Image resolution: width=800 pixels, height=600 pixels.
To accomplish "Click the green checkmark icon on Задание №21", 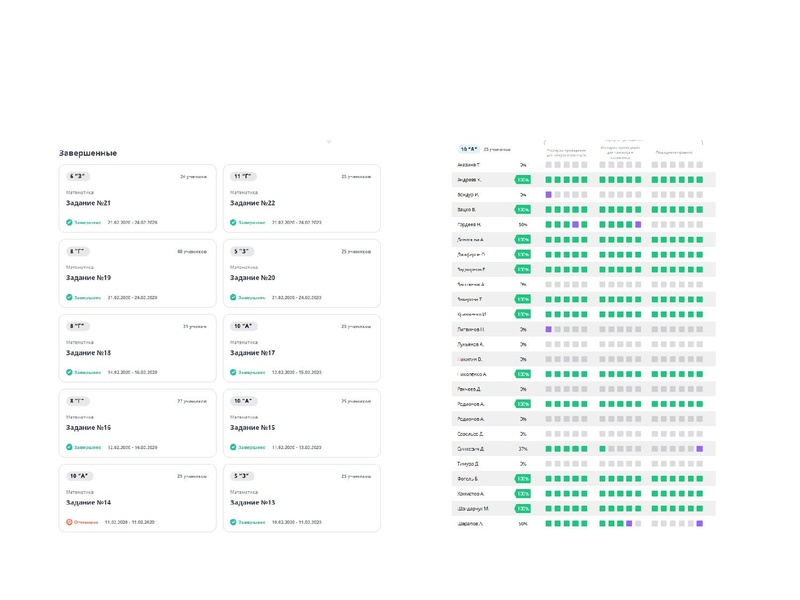I will 69,222.
